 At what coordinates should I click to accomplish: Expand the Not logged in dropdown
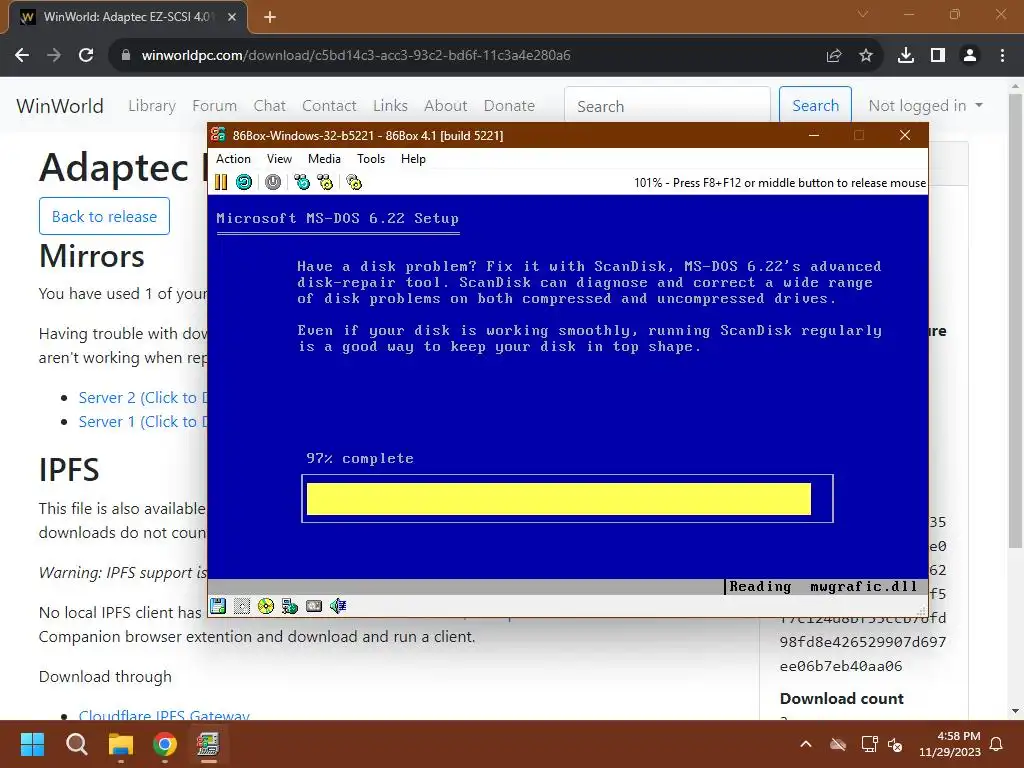(x=925, y=106)
